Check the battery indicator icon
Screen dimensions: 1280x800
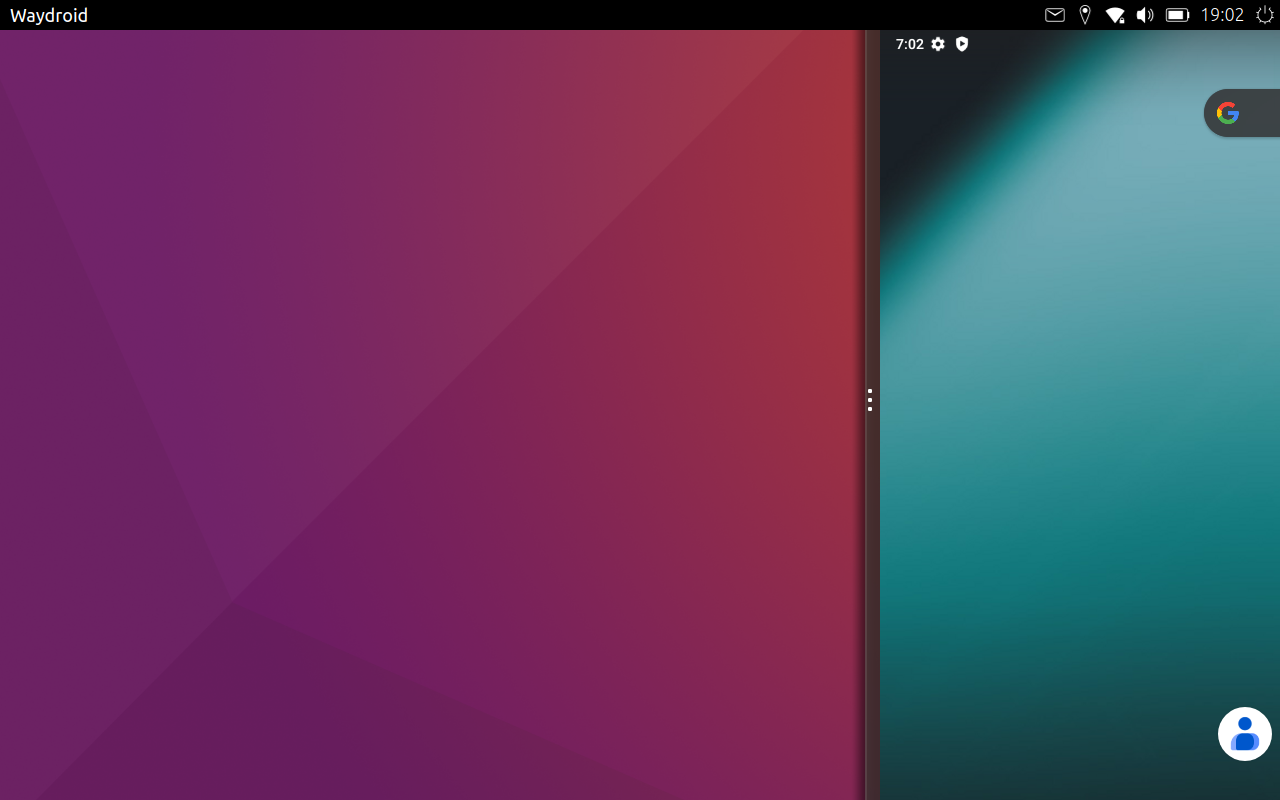[x=1177, y=15]
